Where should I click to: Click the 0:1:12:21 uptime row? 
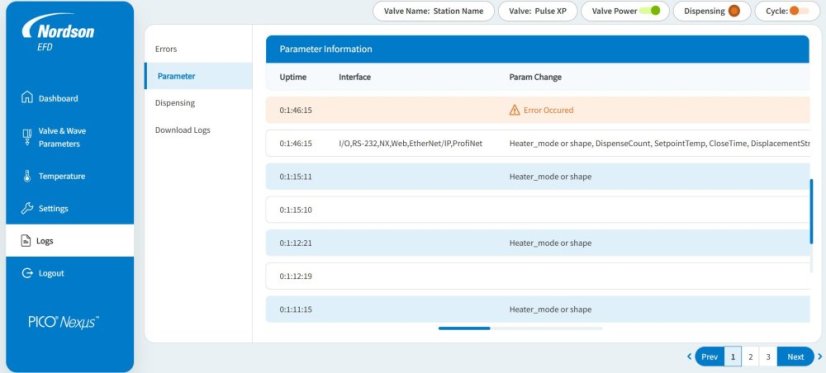pyautogui.click(x=538, y=243)
